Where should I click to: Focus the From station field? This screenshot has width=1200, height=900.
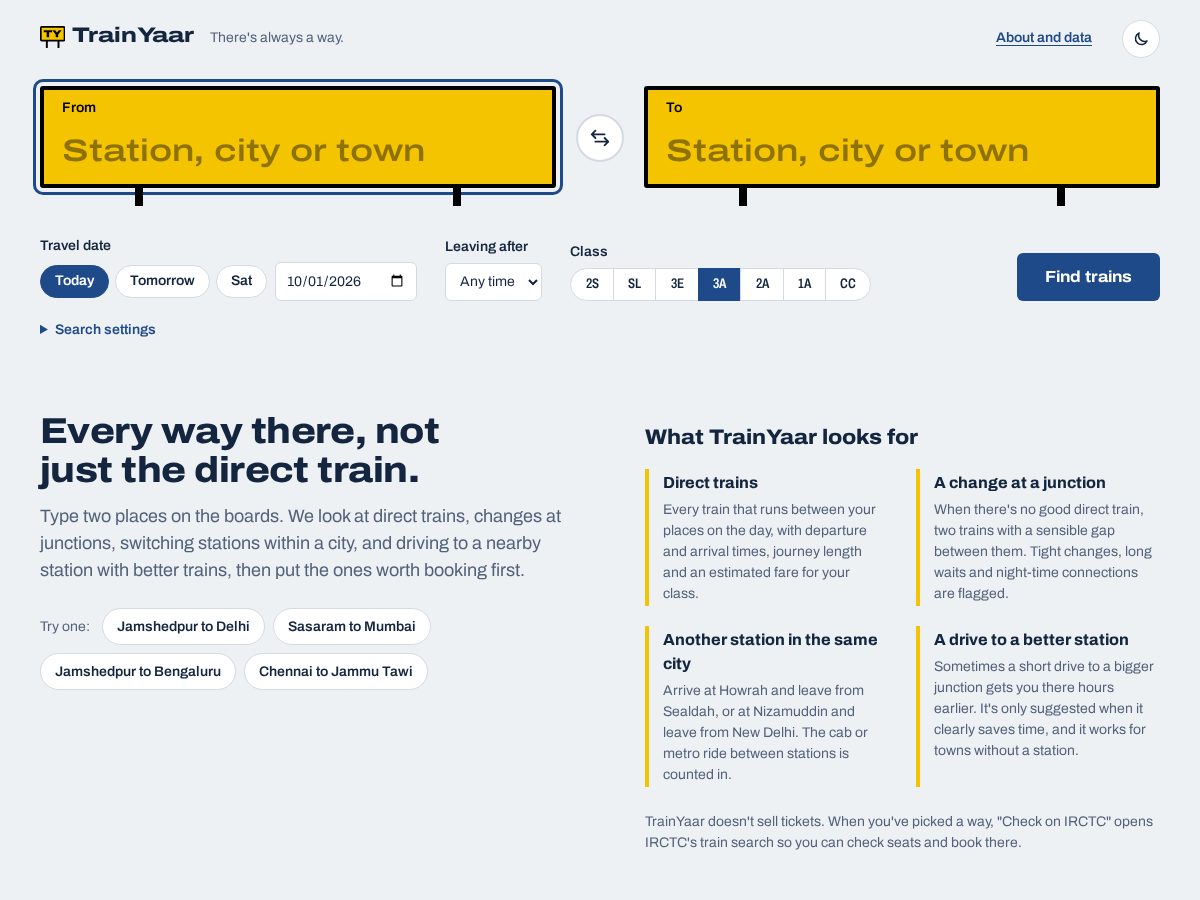pos(298,137)
